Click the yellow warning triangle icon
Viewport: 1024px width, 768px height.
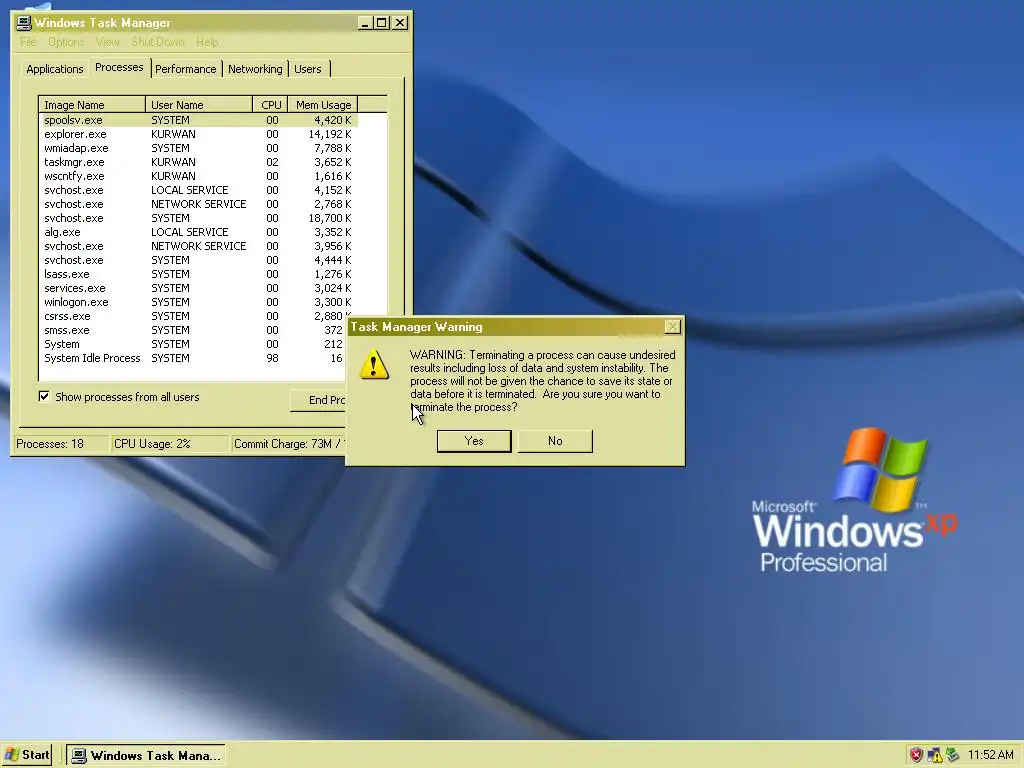pyautogui.click(x=374, y=364)
